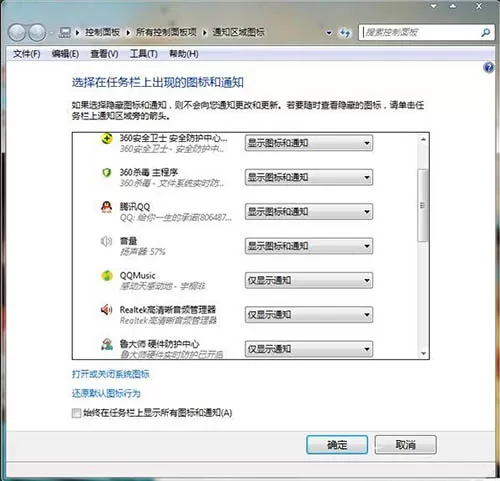Open the 打开或关闭系统图标 link
The image size is (500, 481).
tap(111, 374)
